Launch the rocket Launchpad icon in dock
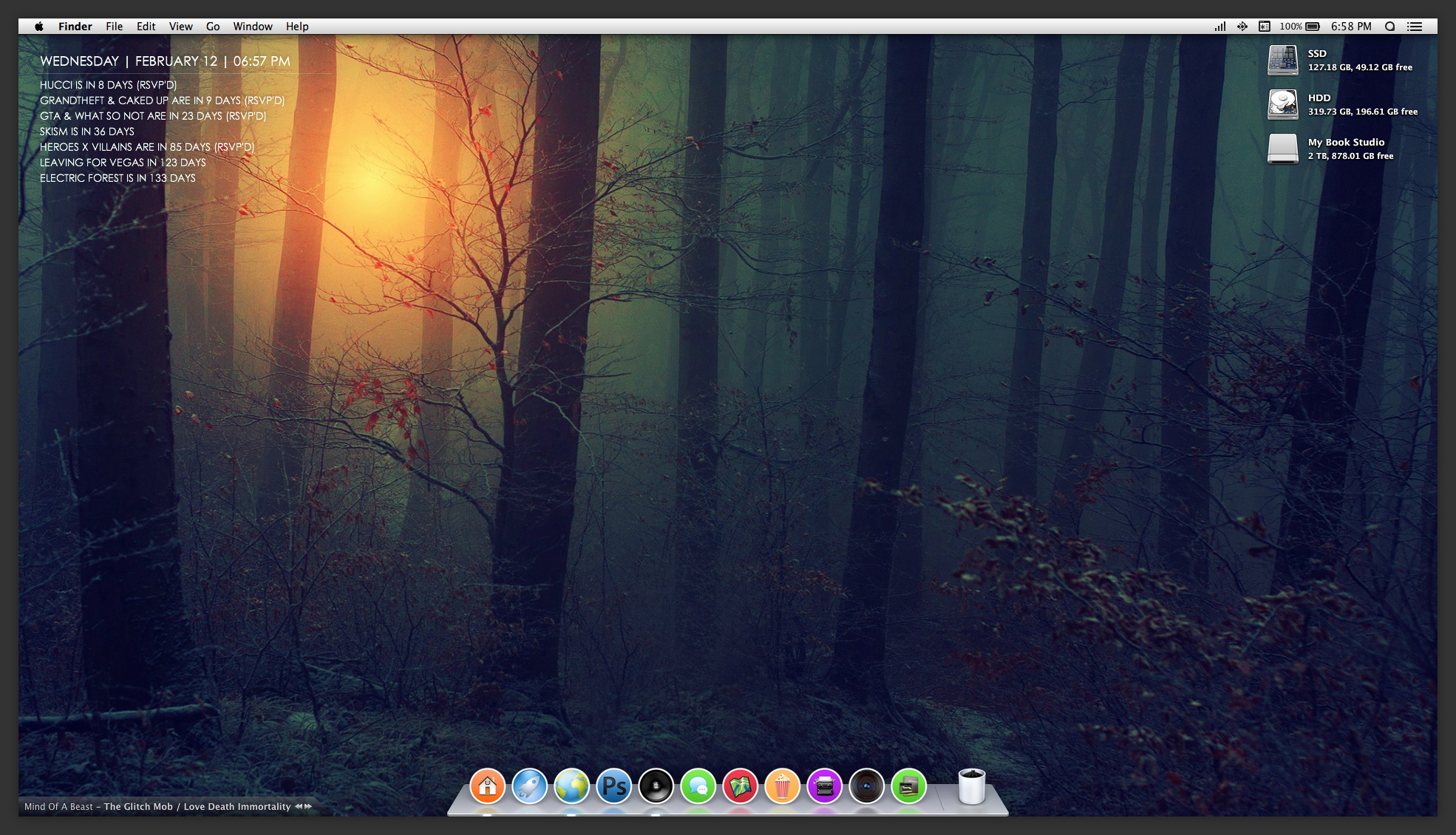 pyautogui.click(x=529, y=786)
